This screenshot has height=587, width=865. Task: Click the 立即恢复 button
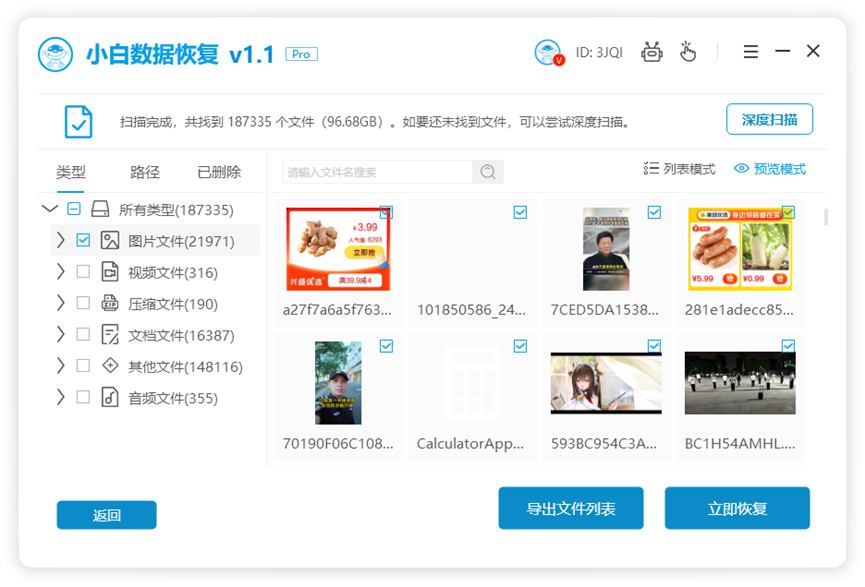pyautogui.click(x=737, y=508)
